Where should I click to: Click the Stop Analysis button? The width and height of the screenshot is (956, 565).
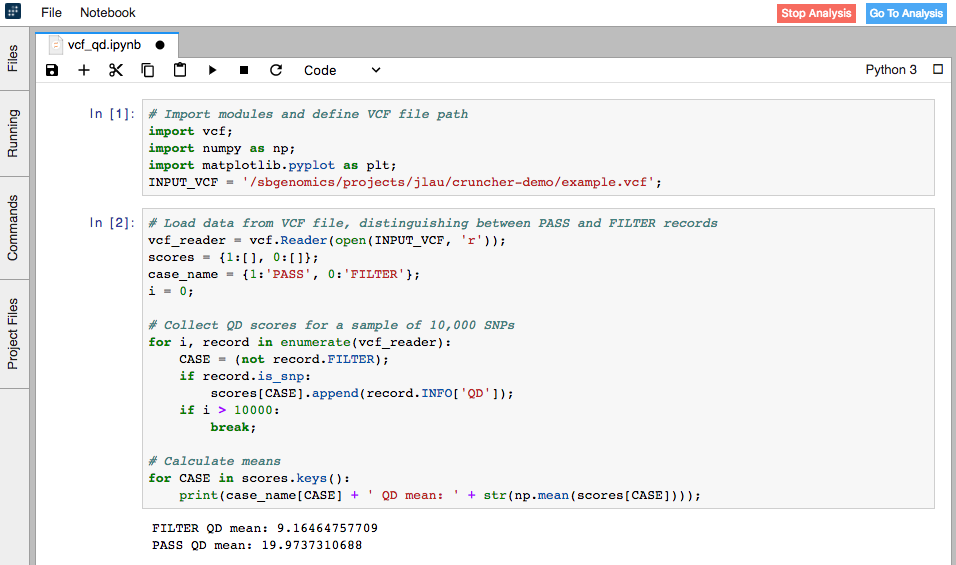[816, 13]
